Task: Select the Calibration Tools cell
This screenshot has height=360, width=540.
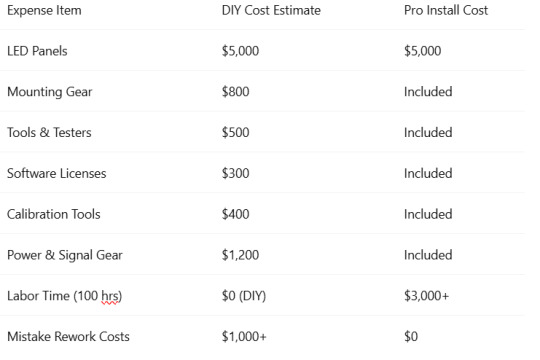Action: (54, 214)
